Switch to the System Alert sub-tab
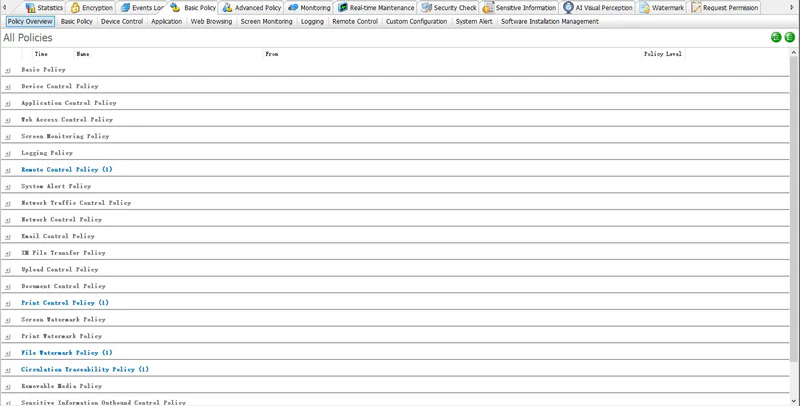The image size is (800, 406). pos(474,21)
